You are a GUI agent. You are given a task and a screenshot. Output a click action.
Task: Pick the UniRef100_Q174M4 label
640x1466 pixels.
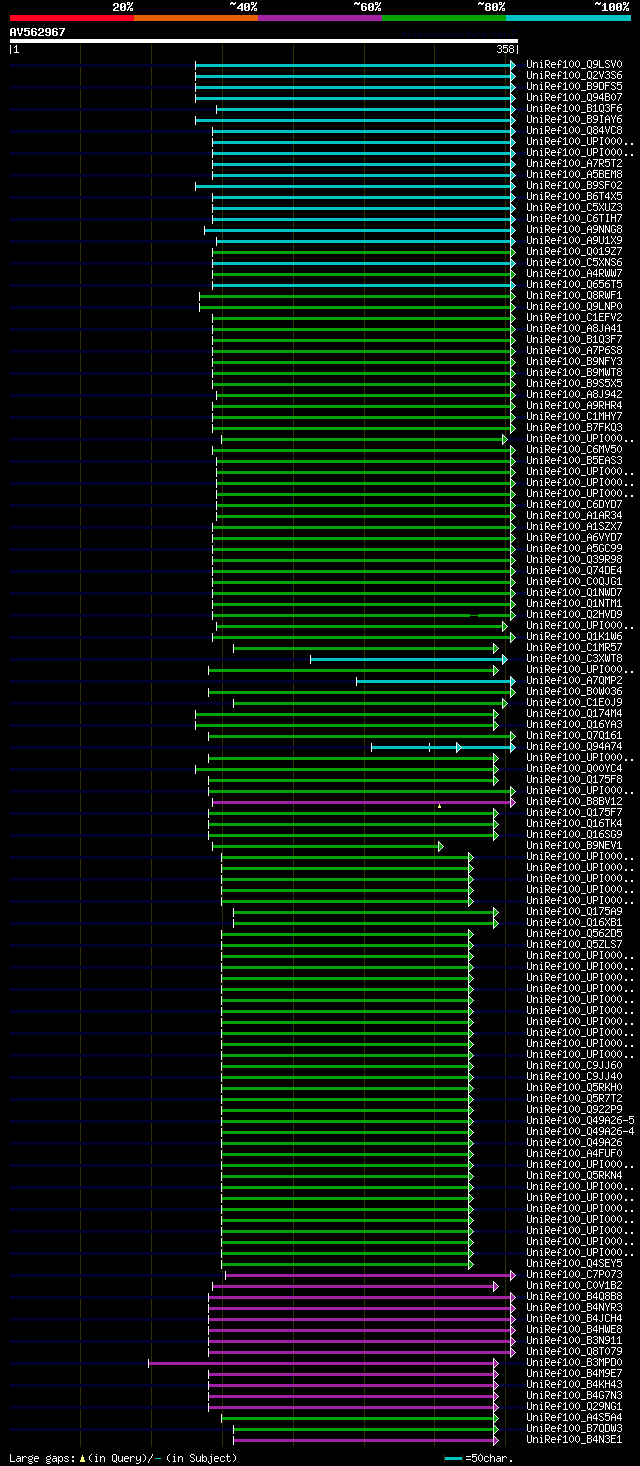pos(574,714)
